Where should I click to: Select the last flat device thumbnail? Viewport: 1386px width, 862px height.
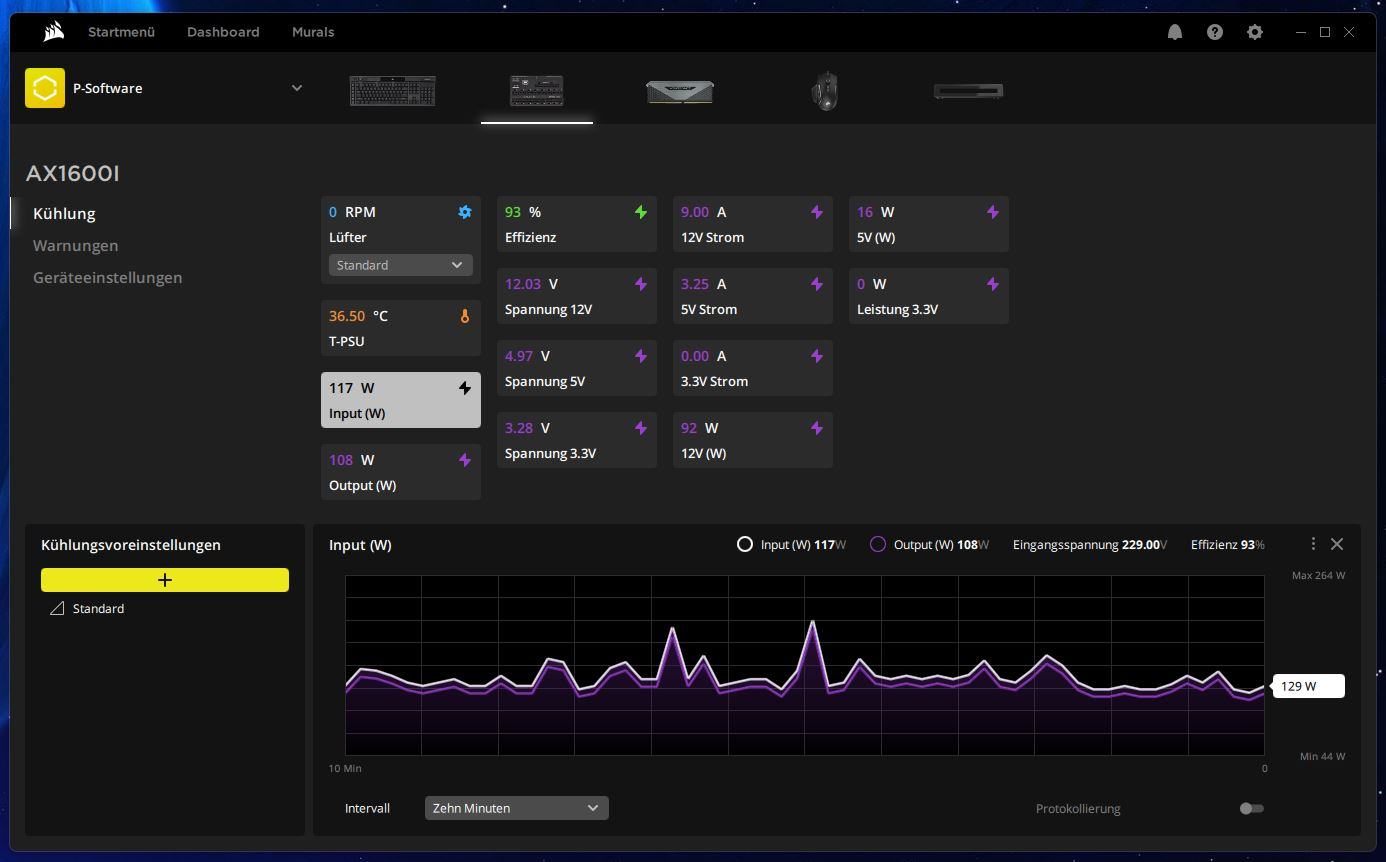968,91
